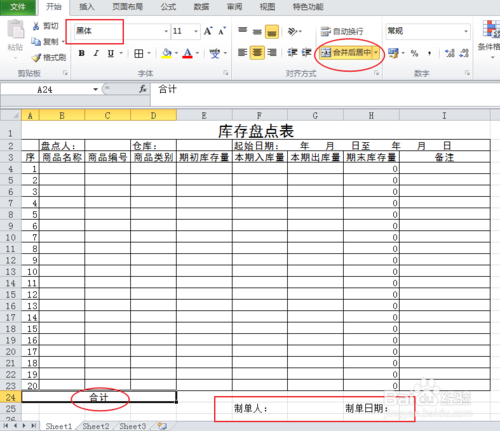Switch to 视图 view tab
Image resolution: width=500 pixels, height=431 pixels.
[x=267, y=7]
